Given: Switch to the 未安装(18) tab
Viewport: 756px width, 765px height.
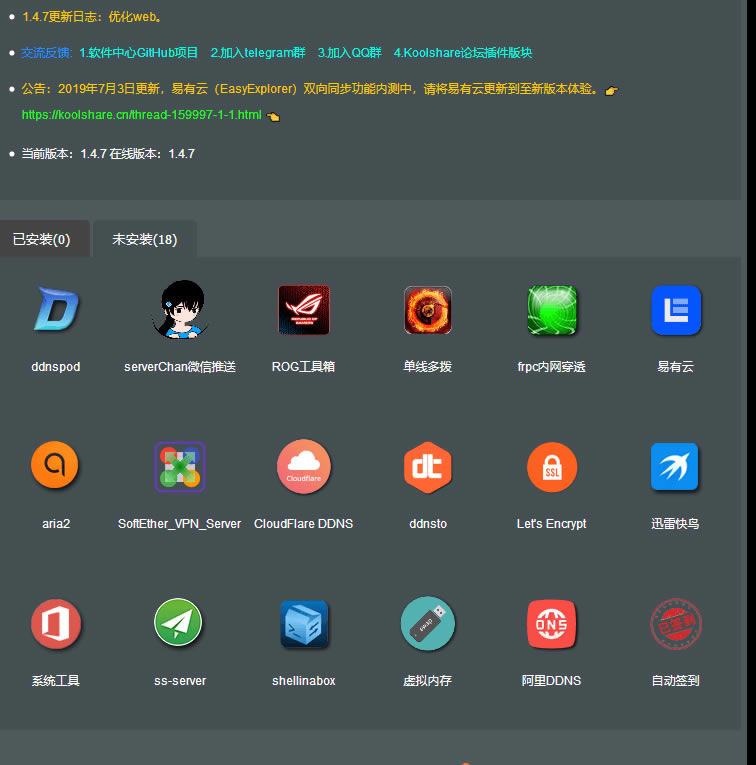Looking at the screenshot, I should 144,240.
